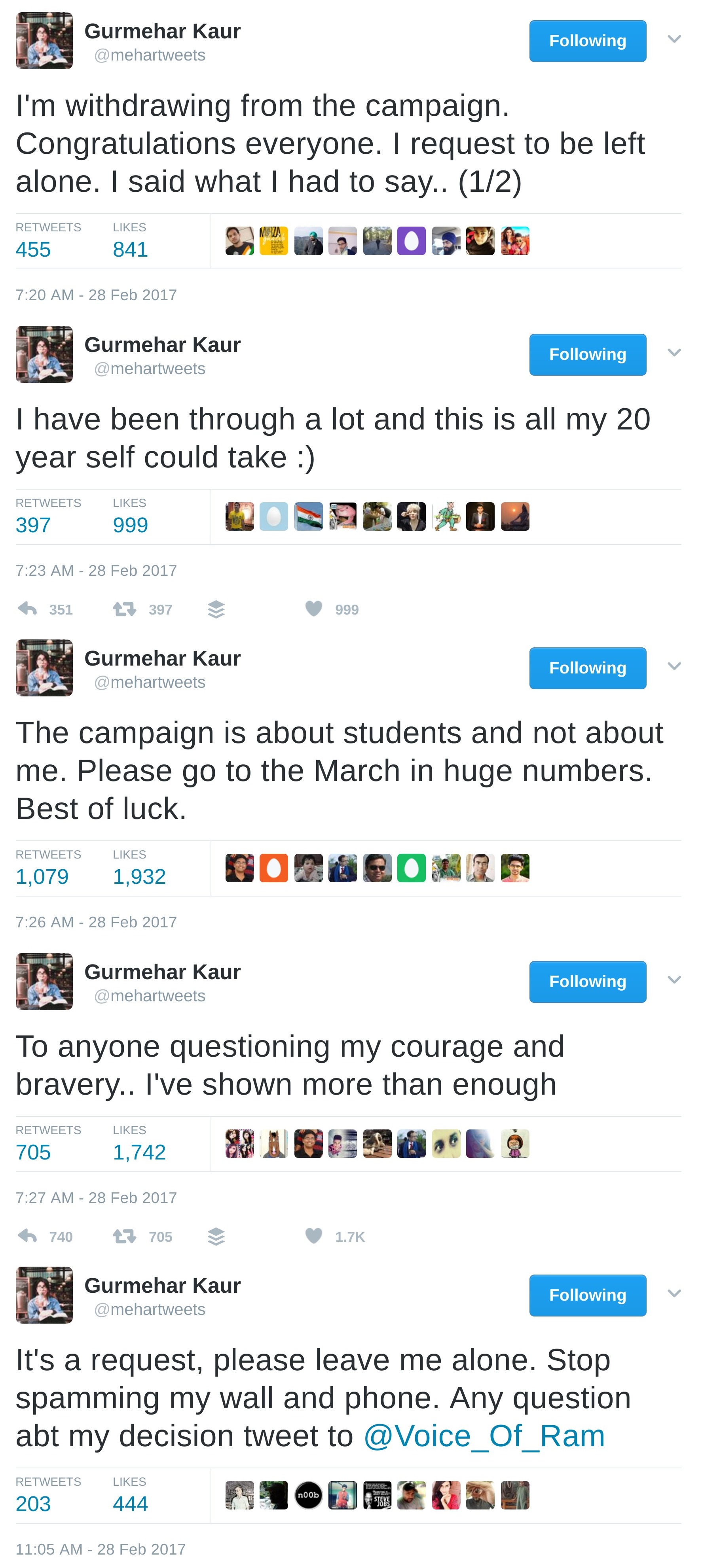The height and width of the screenshot is (1568, 702).
Task: Open the chevron menu on the March campaign tweet
Action: pos(674,666)
